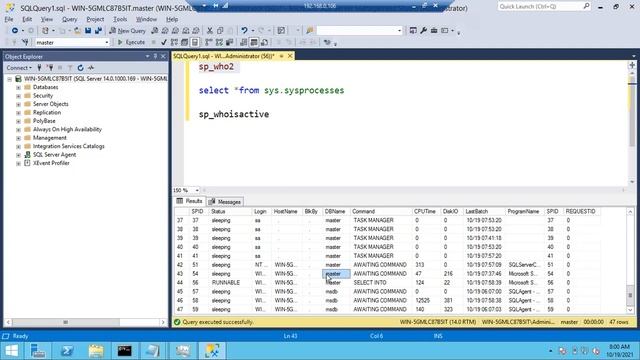The image size is (640, 360).
Task: Click the Save All icon
Action: tap(98, 31)
